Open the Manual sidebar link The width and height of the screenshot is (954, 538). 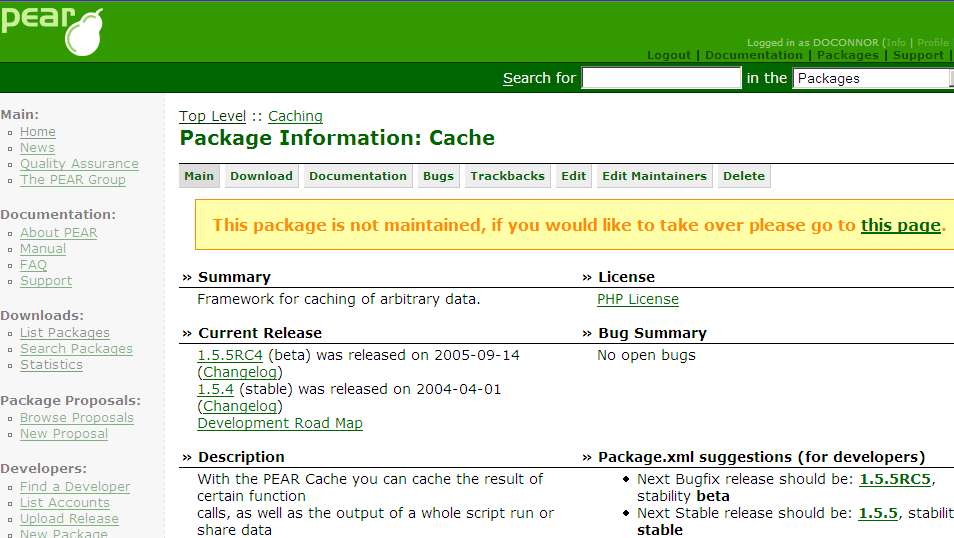tap(43, 249)
